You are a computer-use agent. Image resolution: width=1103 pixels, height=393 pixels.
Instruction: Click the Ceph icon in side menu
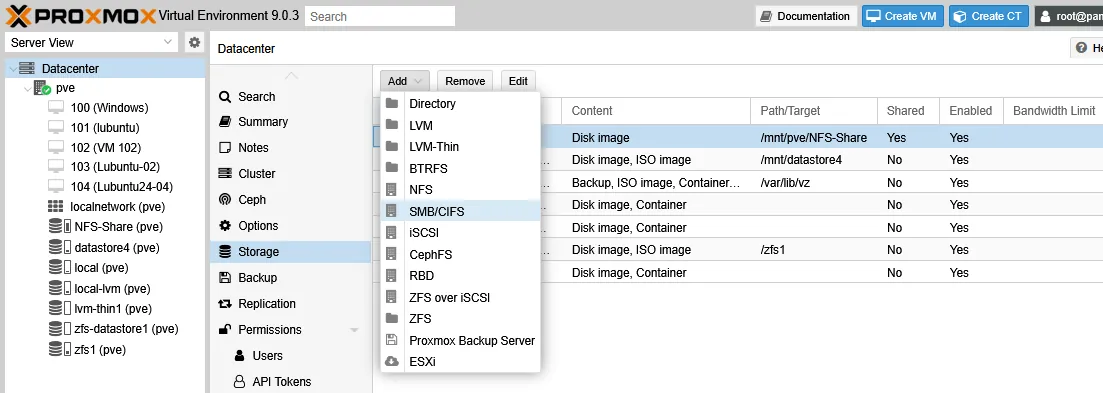click(225, 199)
